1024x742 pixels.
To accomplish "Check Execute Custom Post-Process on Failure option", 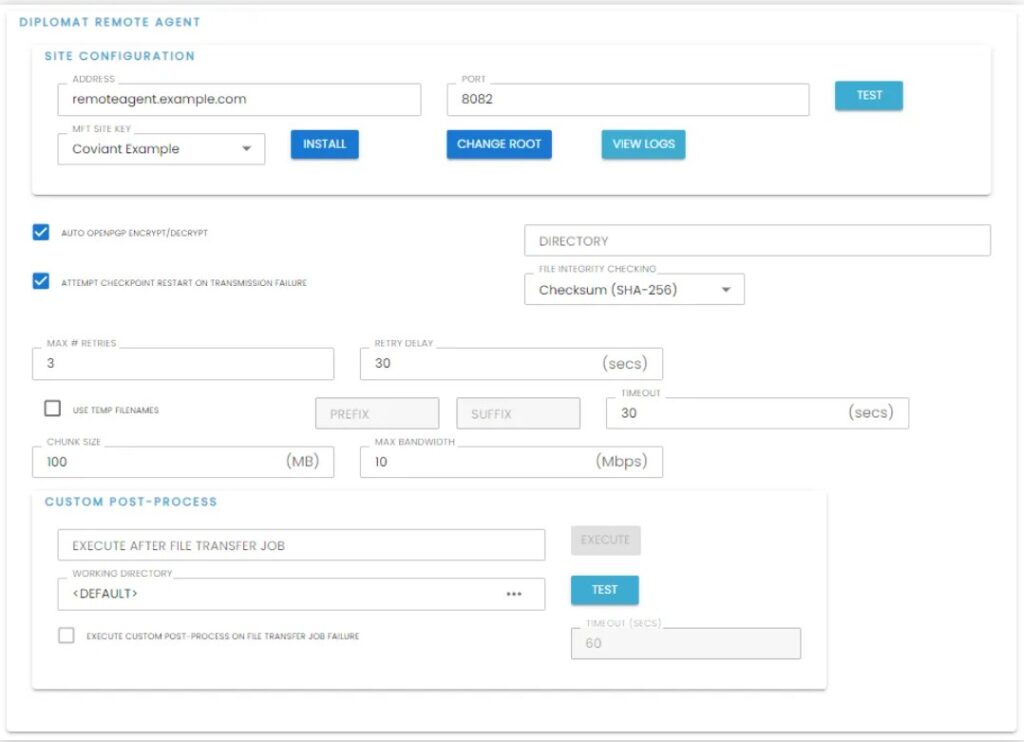I will (x=66, y=635).
